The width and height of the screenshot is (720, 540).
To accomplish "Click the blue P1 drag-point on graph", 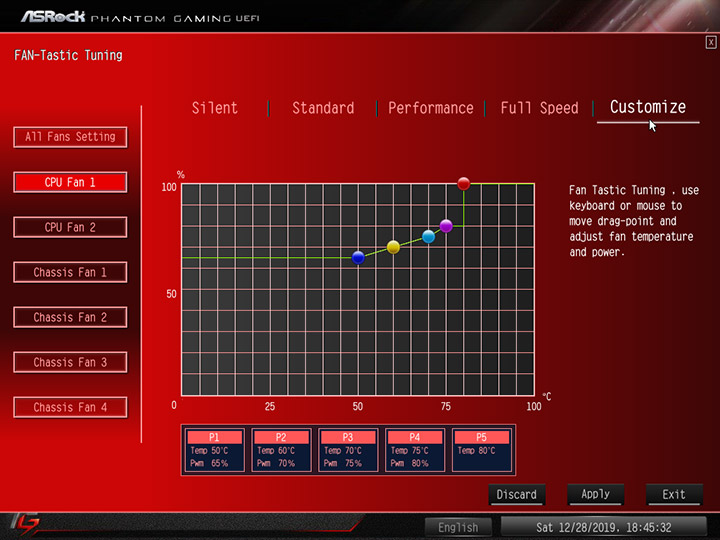I will pyautogui.click(x=358, y=258).
